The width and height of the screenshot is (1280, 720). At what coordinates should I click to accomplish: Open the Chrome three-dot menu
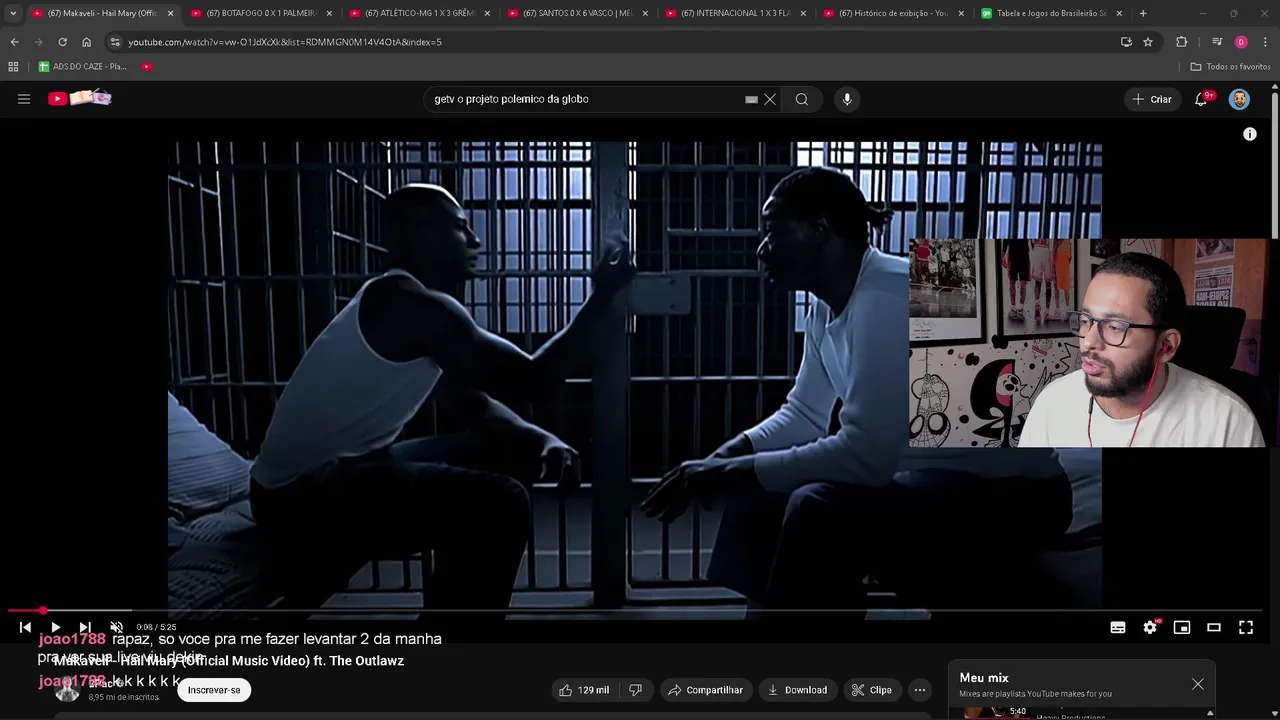[x=1265, y=42]
